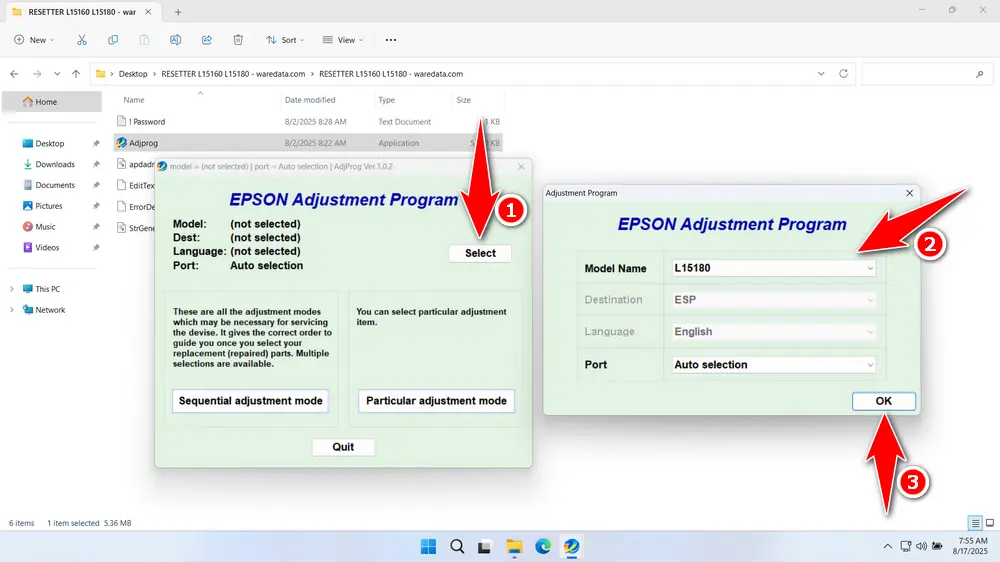Go up one folder level
This screenshot has width=1000, height=562.
[x=76, y=74]
